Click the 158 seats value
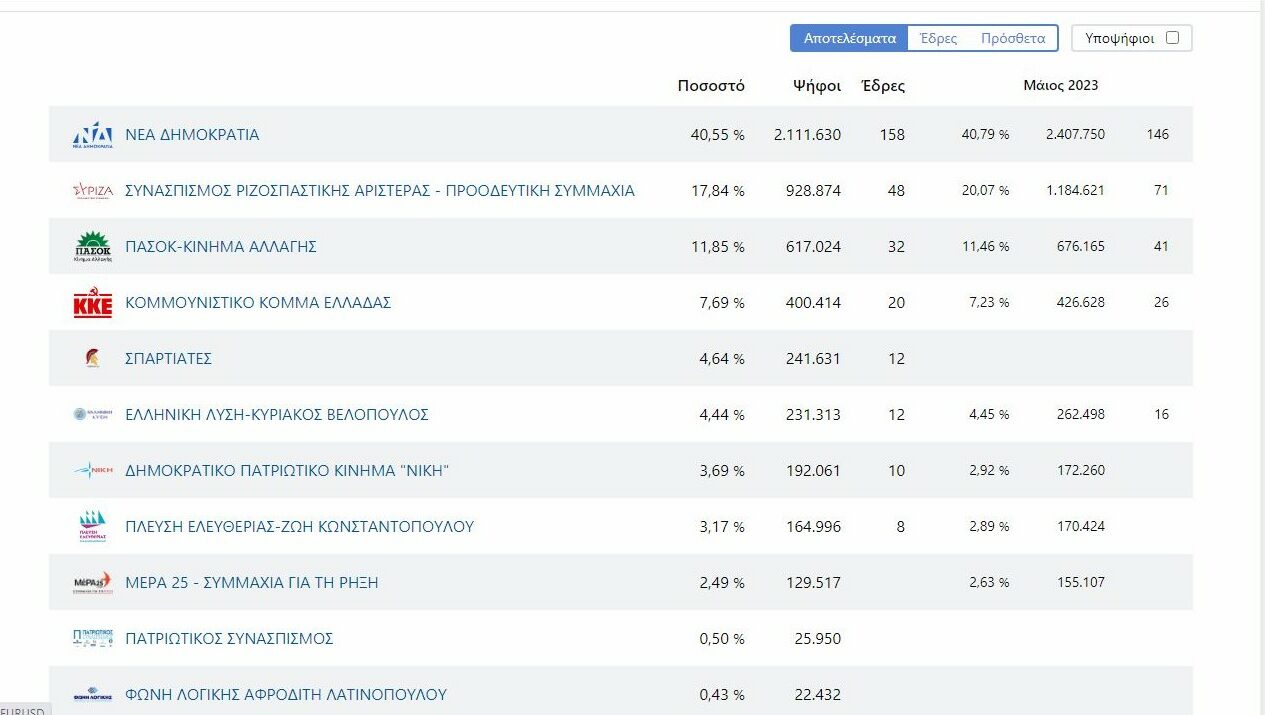The width and height of the screenshot is (1265, 715). (x=892, y=134)
